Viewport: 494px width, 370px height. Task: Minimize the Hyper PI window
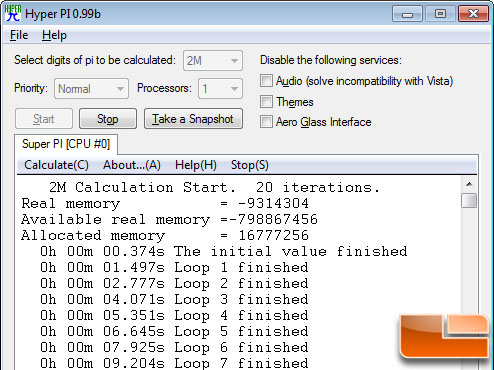pos(407,14)
